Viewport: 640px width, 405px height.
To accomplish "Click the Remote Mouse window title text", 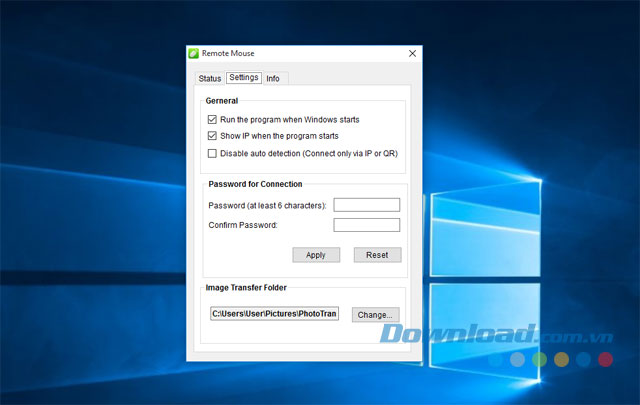I will tap(228, 53).
